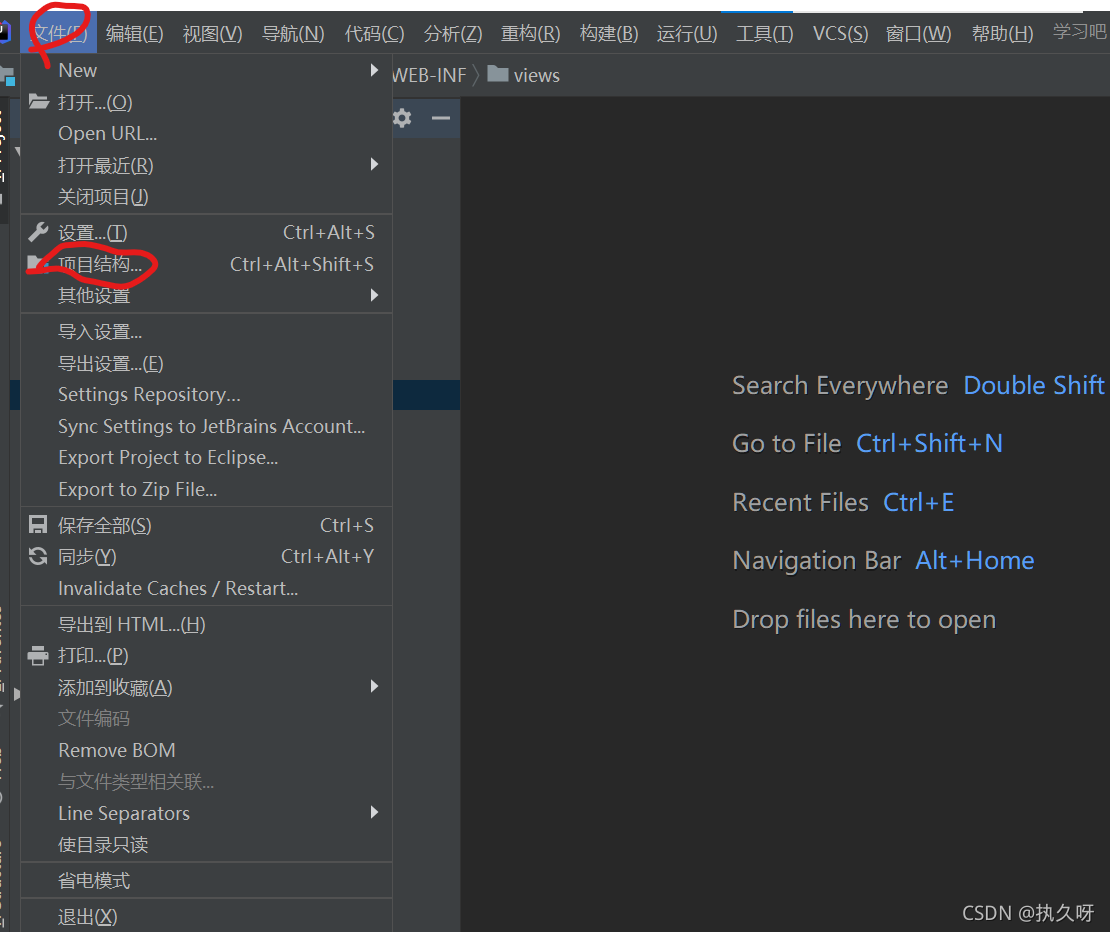Click the floppy disk icon for 保存全部
Image resolution: width=1110 pixels, height=932 pixels.
pos(38,525)
